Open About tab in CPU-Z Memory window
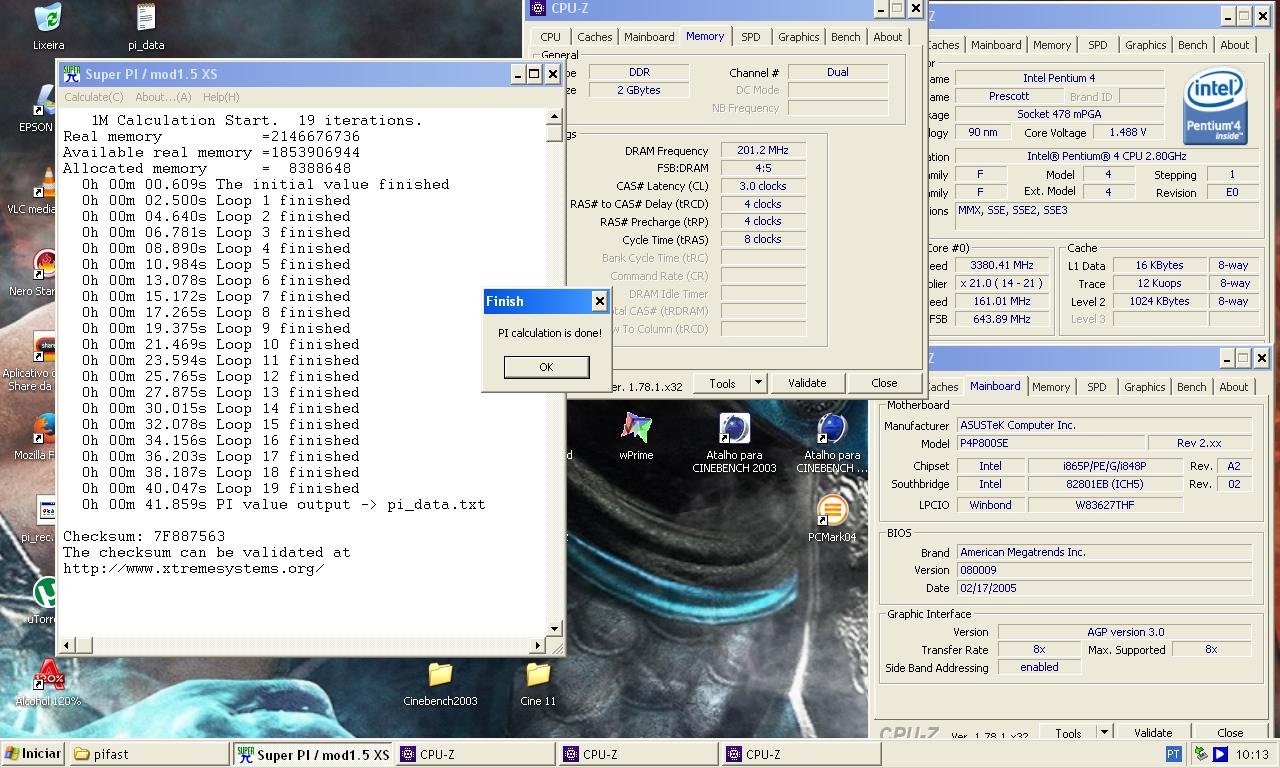Image resolution: width=1280 pixels, height=768 pixels. pos(888,37)
